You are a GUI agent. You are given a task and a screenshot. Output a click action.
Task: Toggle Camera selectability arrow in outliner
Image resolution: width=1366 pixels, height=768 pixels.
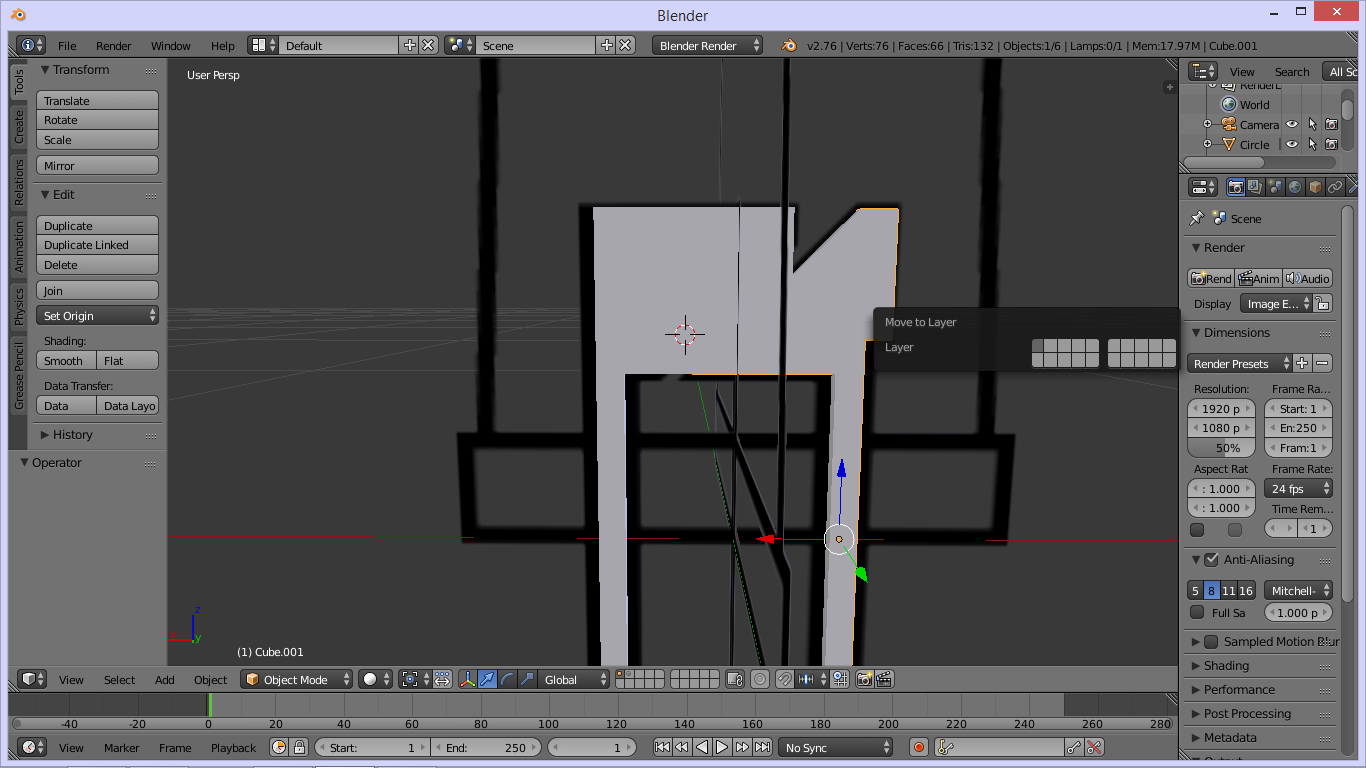click(x=1312, y=125)
